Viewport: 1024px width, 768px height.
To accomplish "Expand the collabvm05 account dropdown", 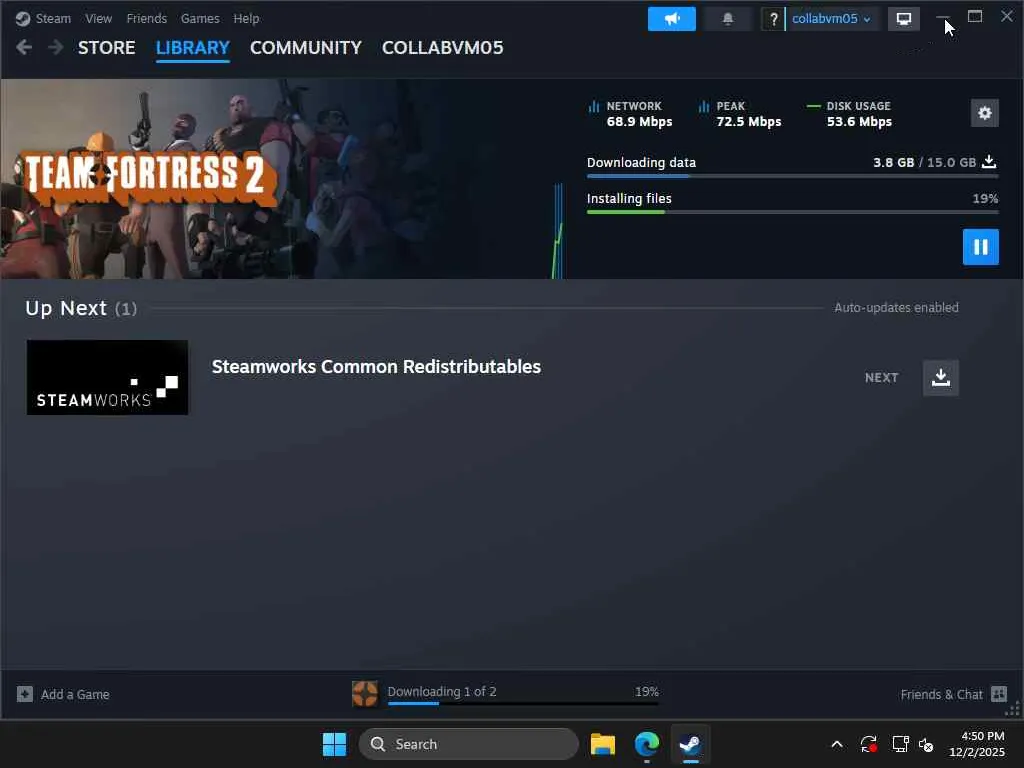I will 831,18.
